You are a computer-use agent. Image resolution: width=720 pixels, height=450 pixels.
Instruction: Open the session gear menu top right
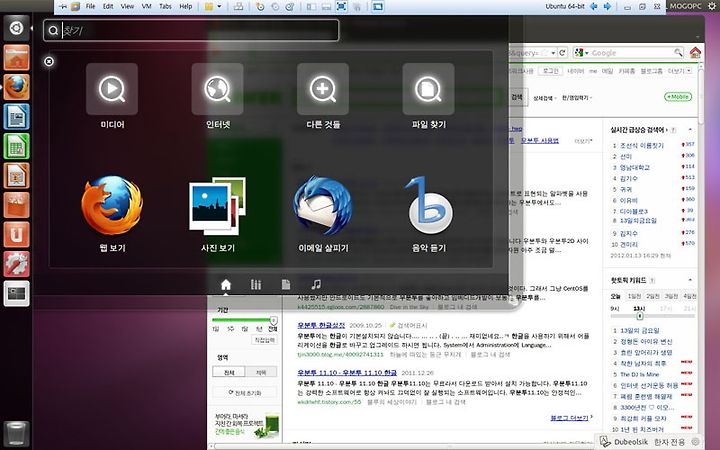tap(712, 6)
